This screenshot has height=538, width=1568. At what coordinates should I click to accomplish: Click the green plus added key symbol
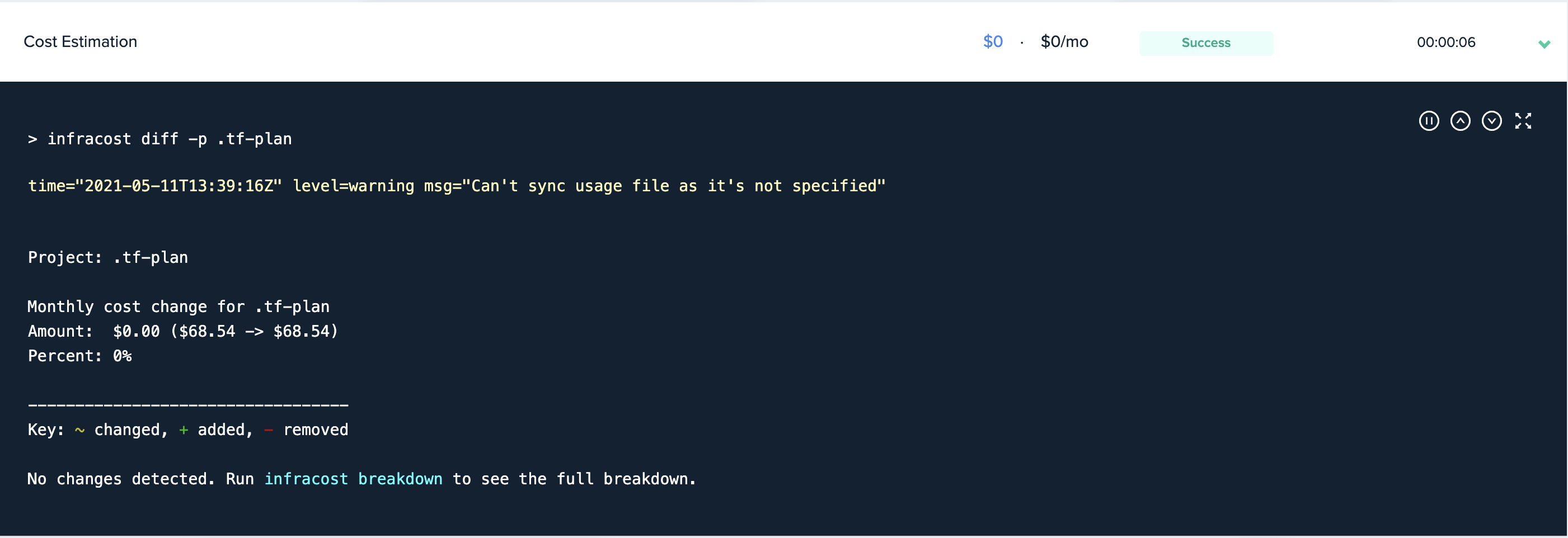pos(183,430)
